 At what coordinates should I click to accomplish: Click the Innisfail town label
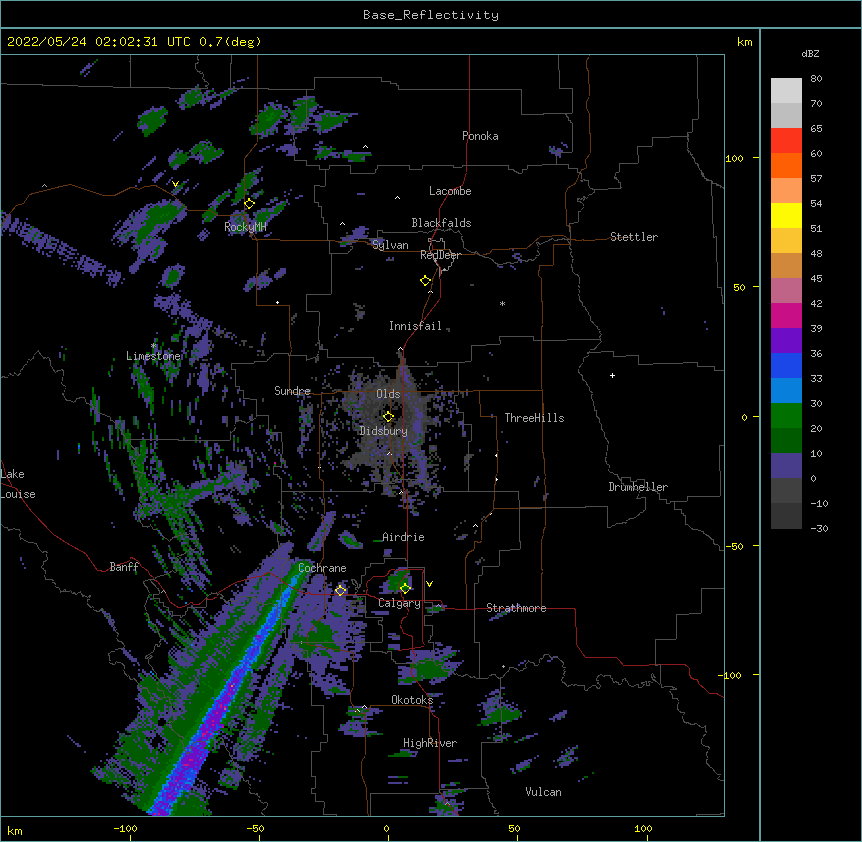415,326
